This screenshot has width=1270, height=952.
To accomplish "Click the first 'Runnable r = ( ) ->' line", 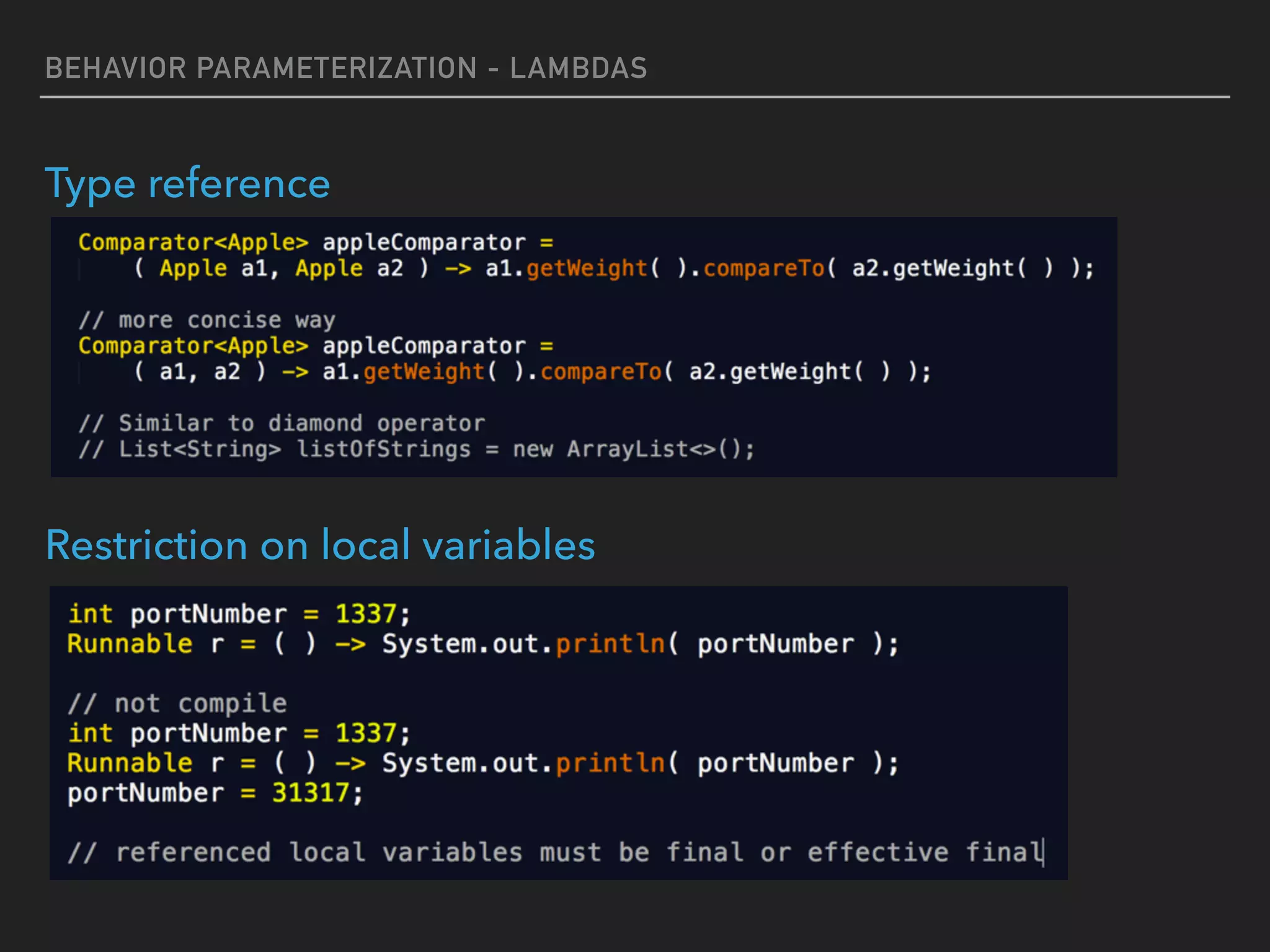I will point(482,644).
